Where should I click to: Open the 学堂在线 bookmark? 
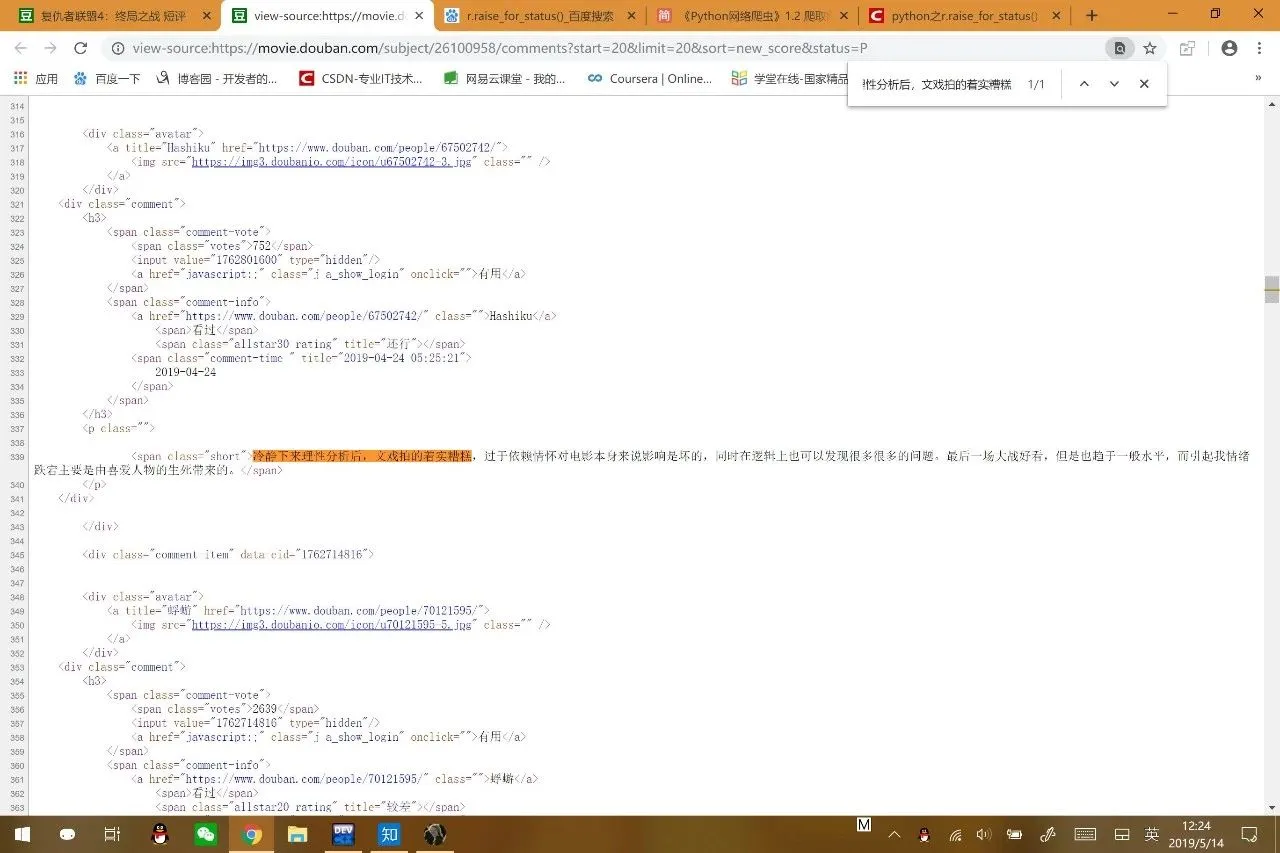(x=790, y=78)
